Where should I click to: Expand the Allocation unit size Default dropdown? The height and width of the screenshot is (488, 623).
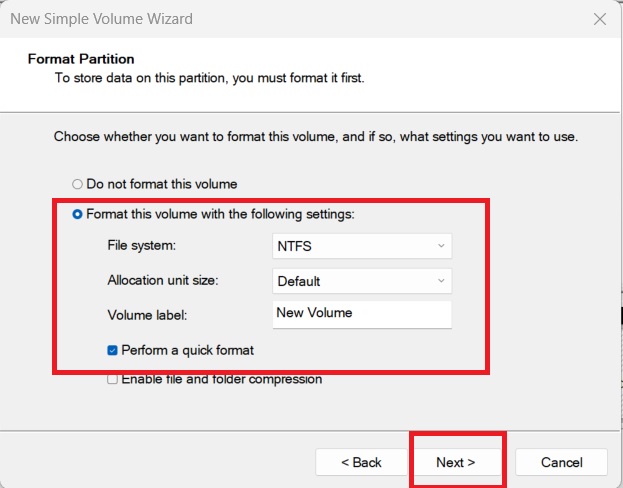tap(361, 281)
